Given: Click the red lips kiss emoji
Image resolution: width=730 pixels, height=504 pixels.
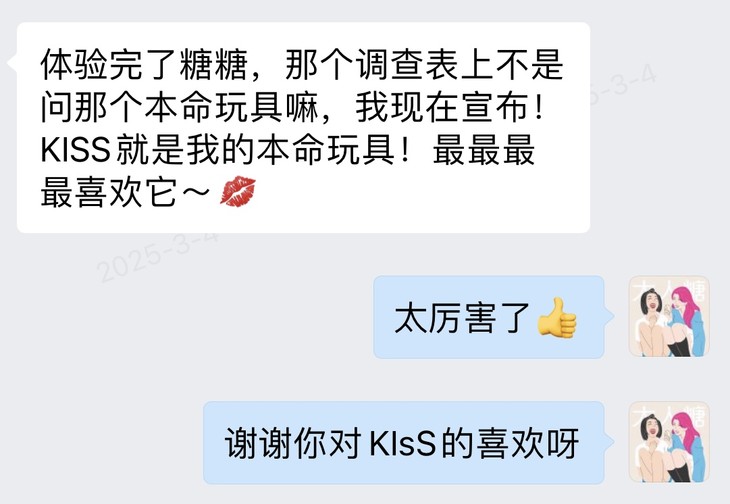Looking at the screenshot, I should [x=238, y=191].
